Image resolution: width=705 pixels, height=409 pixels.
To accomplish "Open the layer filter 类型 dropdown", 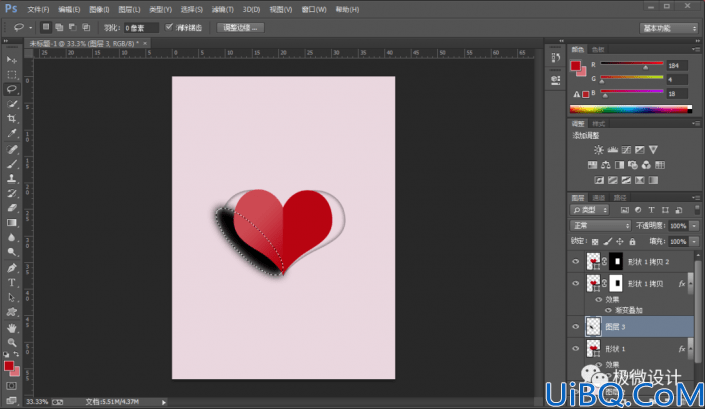I will click(x=590, y=210).
